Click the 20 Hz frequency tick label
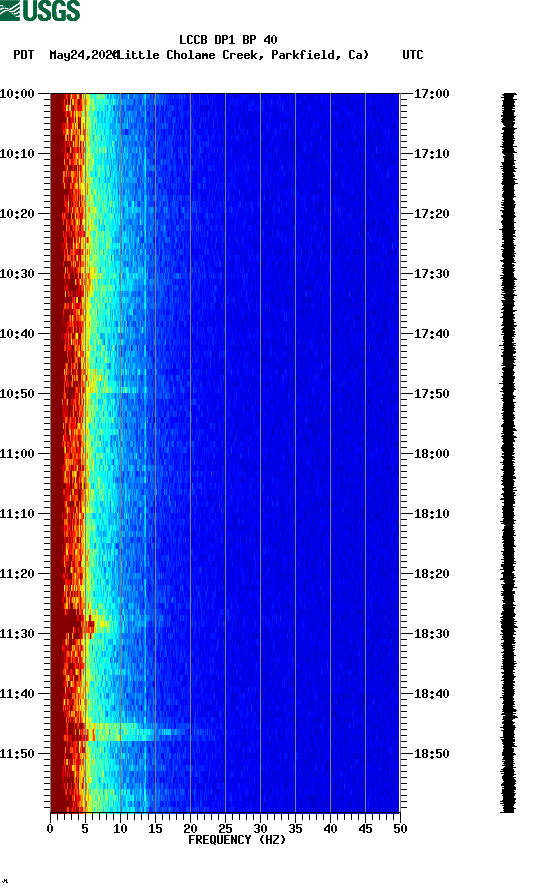This screenshot has height=892, width=552. 190,829
